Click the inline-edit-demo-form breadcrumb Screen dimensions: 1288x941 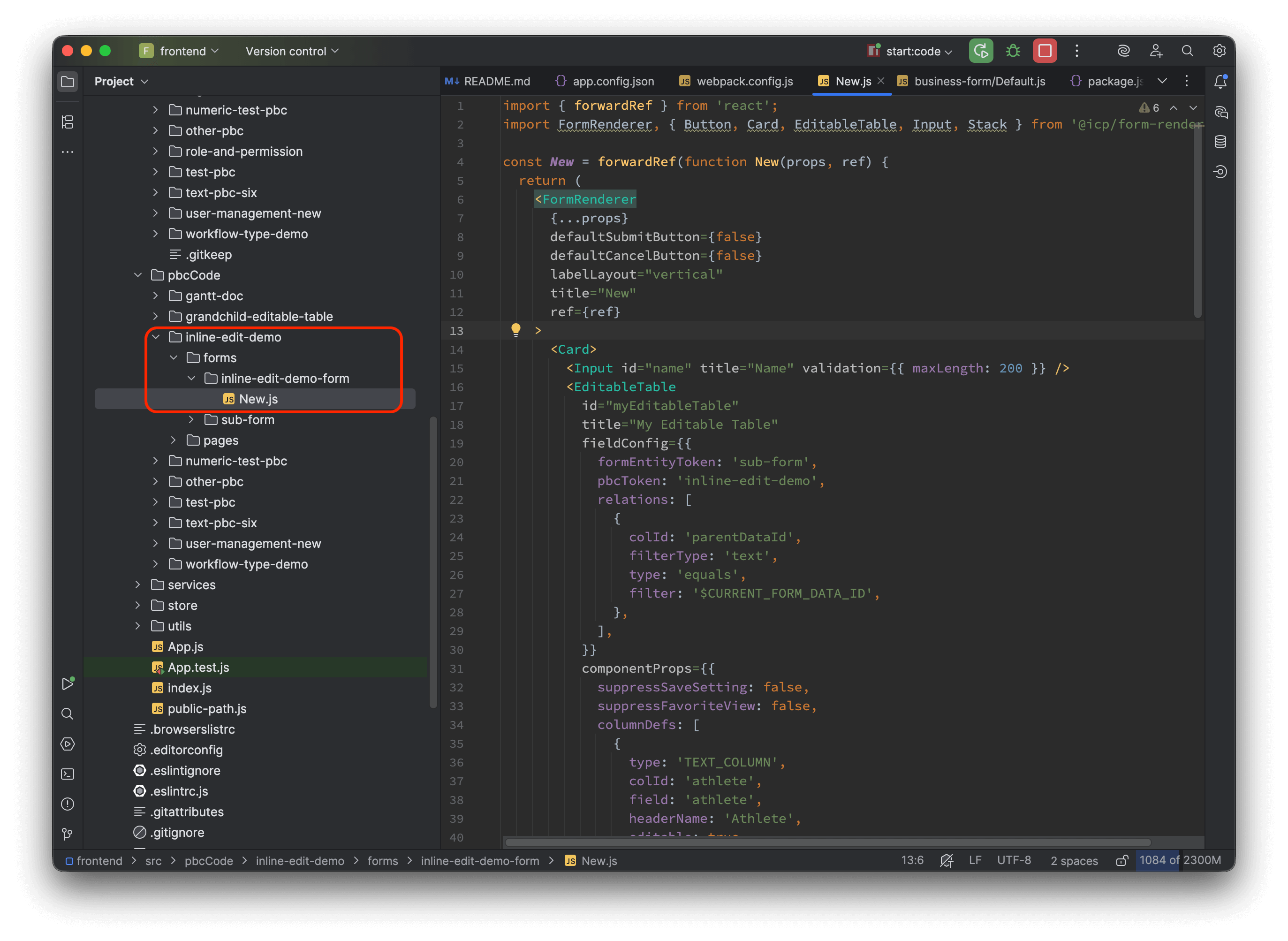479,861
